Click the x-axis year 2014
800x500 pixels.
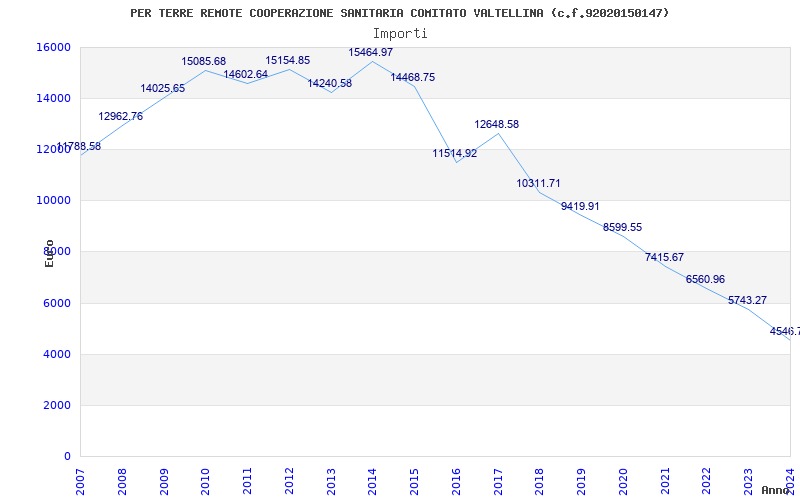[372, 482]
